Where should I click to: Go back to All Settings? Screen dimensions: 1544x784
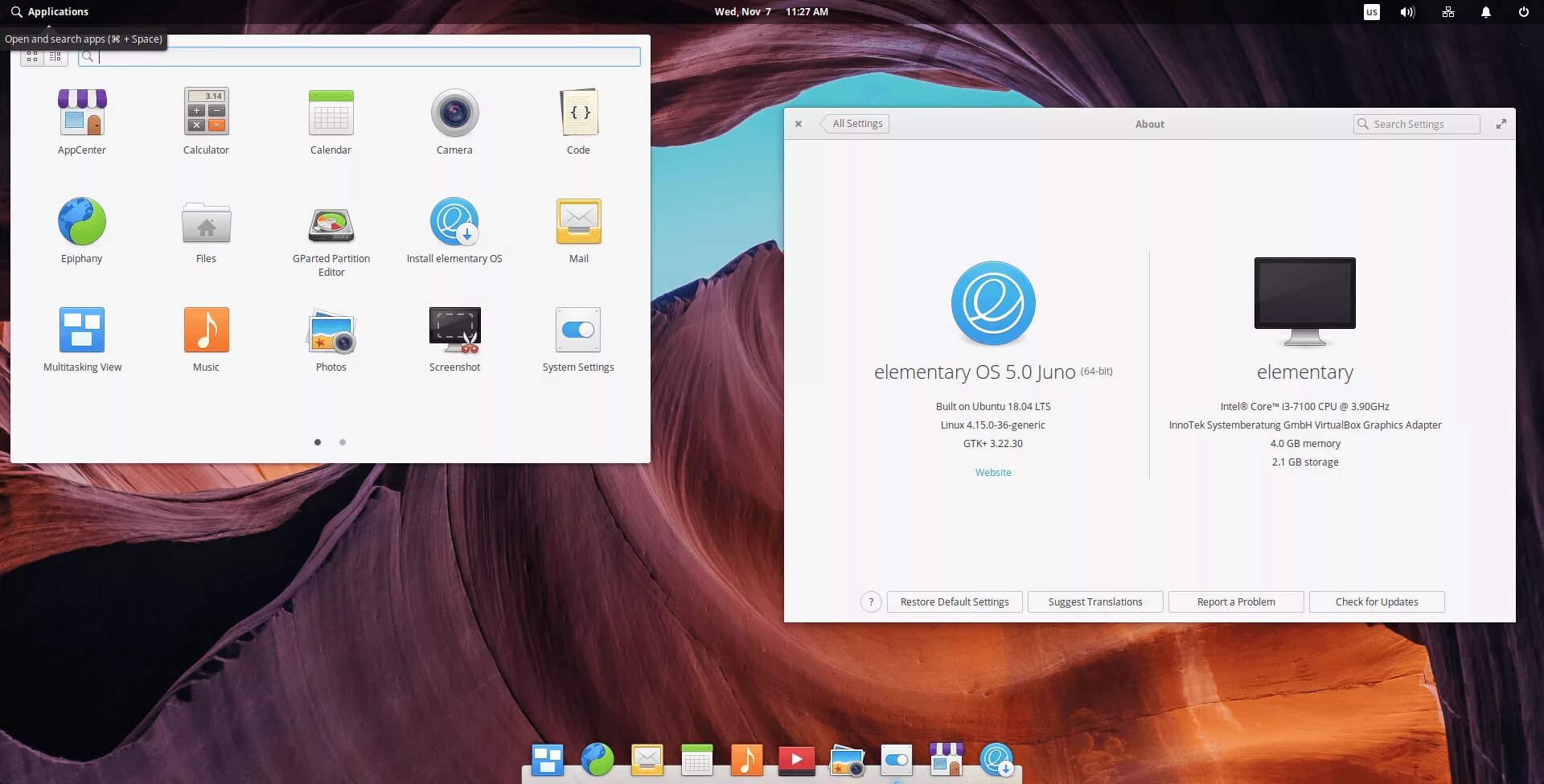tap(856, 124)
